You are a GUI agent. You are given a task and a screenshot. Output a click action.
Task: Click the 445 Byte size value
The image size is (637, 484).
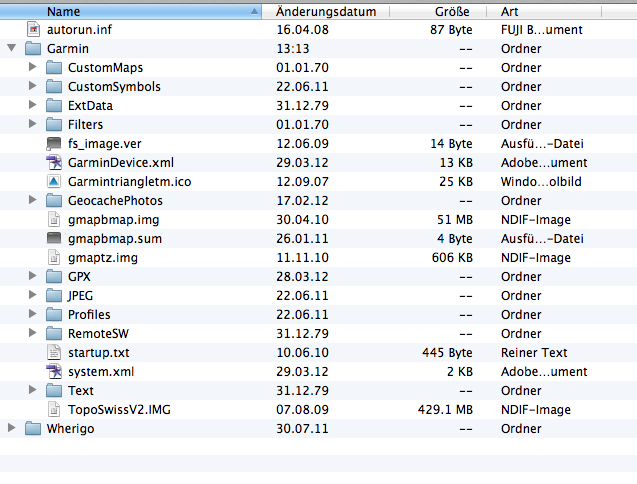click(447, 353)
